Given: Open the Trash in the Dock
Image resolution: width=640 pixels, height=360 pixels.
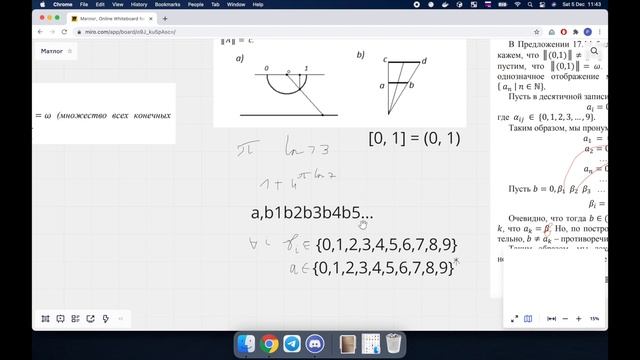Looking at the screenshot, I should coord(393,344).
